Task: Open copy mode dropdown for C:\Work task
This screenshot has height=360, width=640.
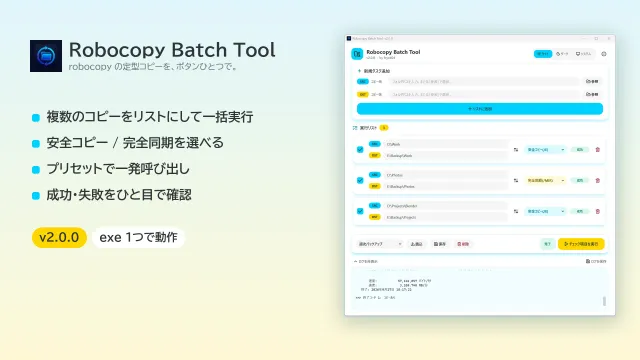Action: click(545, 150)
